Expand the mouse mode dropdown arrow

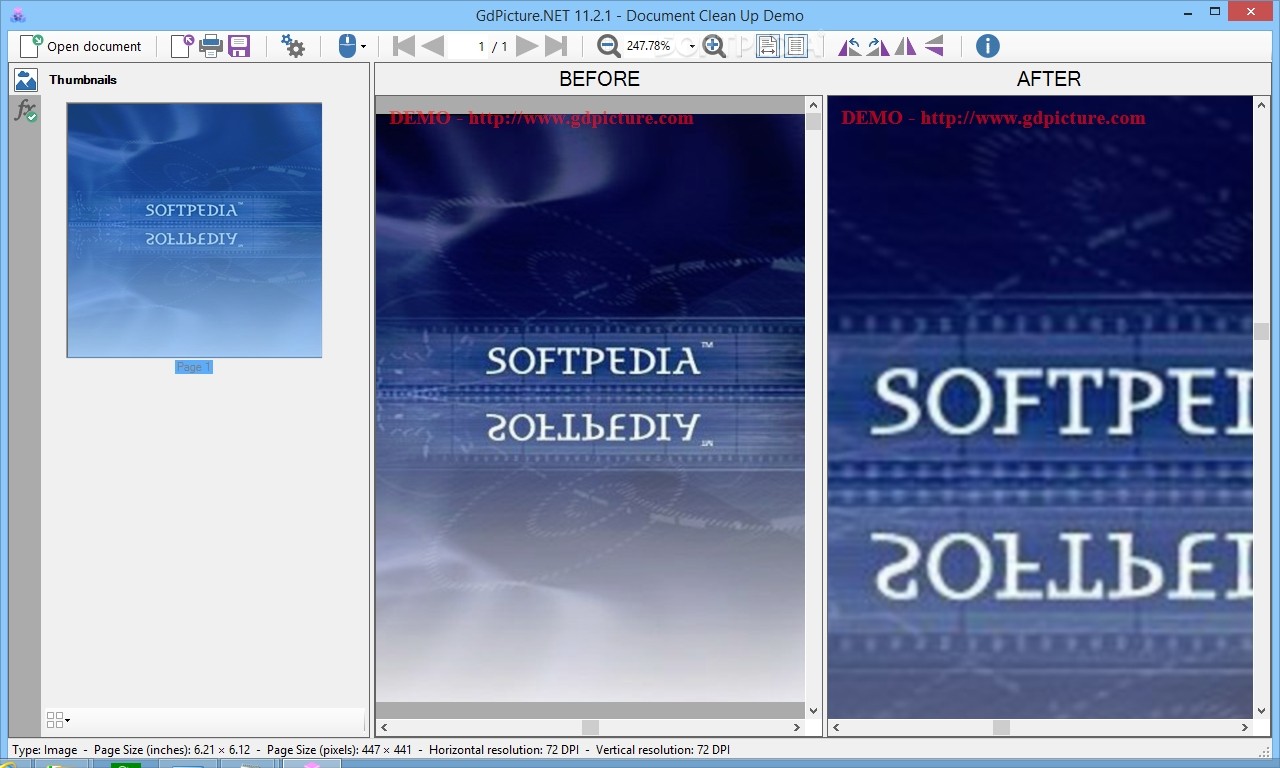coord(363,47)
